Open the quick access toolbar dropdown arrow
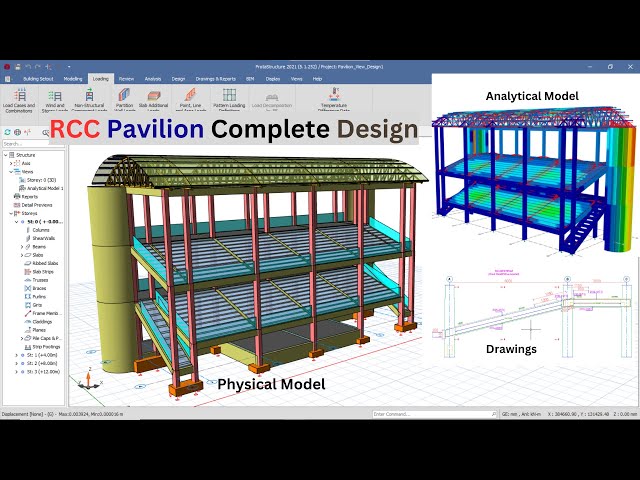Screen dimensions: 640x480 click(x=69, y=67)
